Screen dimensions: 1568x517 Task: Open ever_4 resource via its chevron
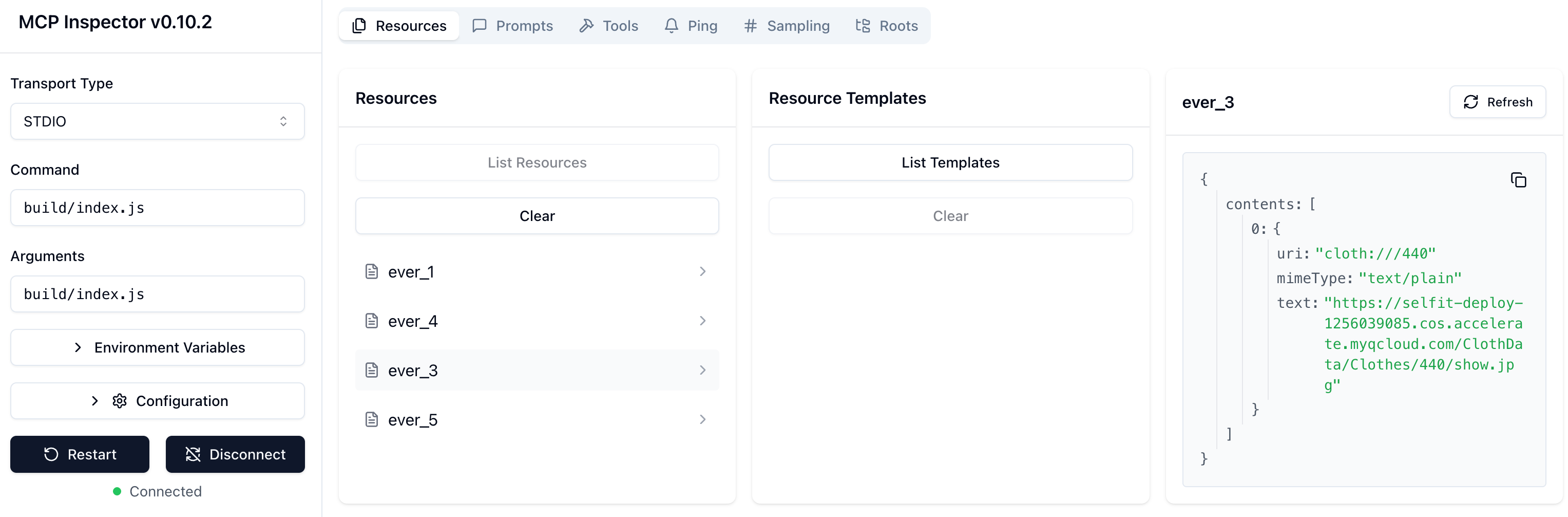702,321
